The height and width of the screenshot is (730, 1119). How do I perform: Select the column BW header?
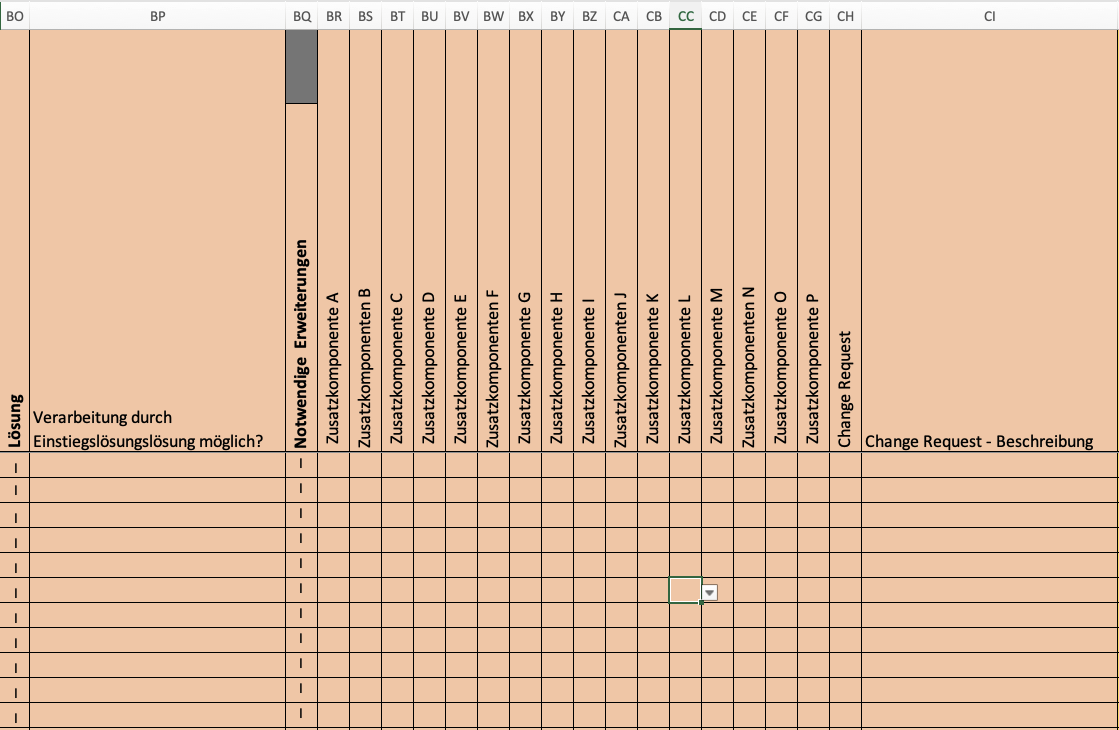coord(493,16)
